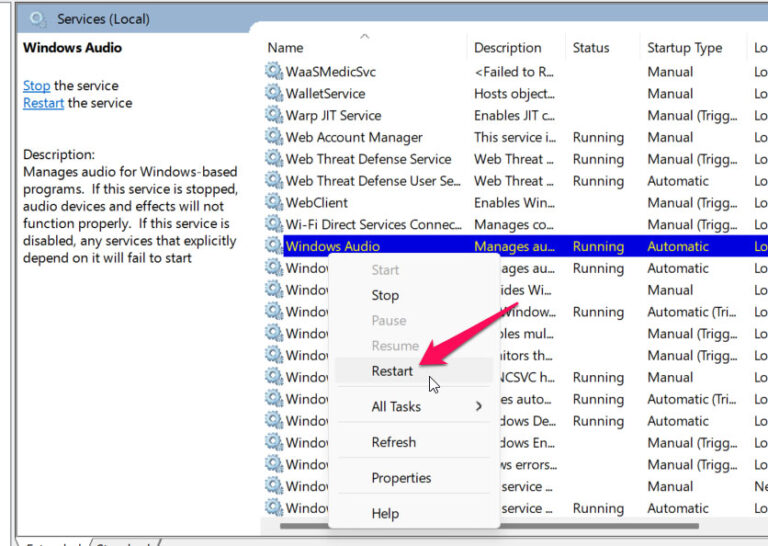Viewport: 768px width, 546px height.
Task: Sort by the Name column header
Action: [285, 47]
